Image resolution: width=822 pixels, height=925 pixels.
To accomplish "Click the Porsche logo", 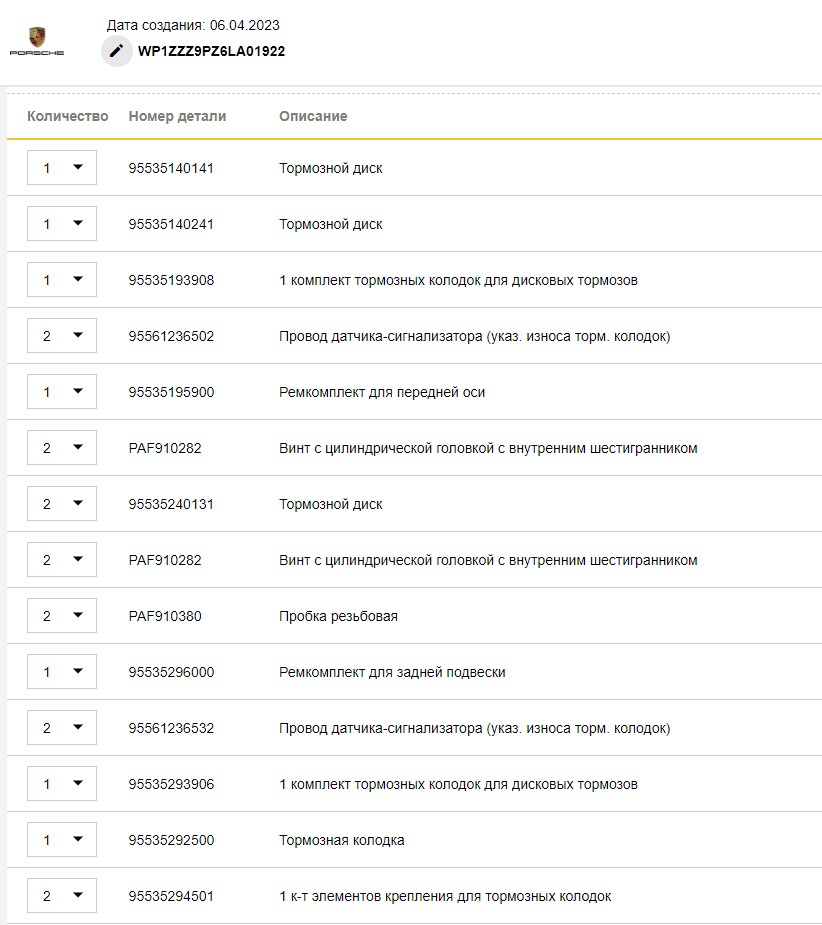I will (37, 41).
